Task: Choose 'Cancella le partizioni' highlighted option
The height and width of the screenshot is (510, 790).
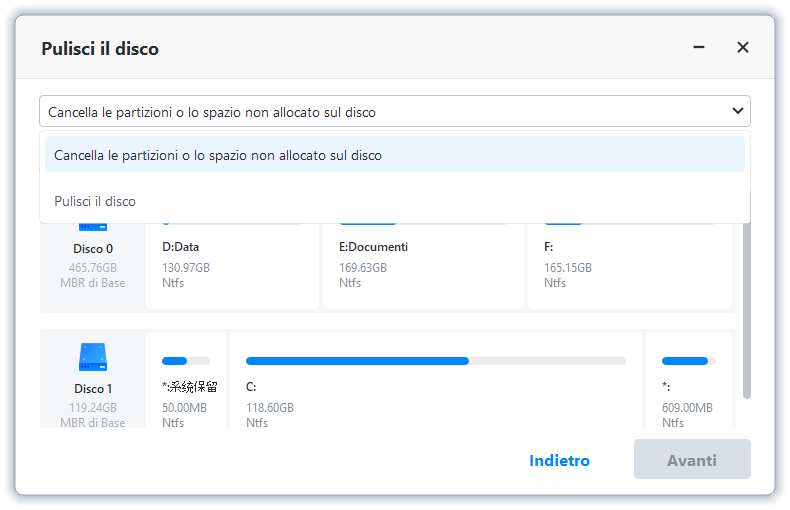Action: click(394, 155)
